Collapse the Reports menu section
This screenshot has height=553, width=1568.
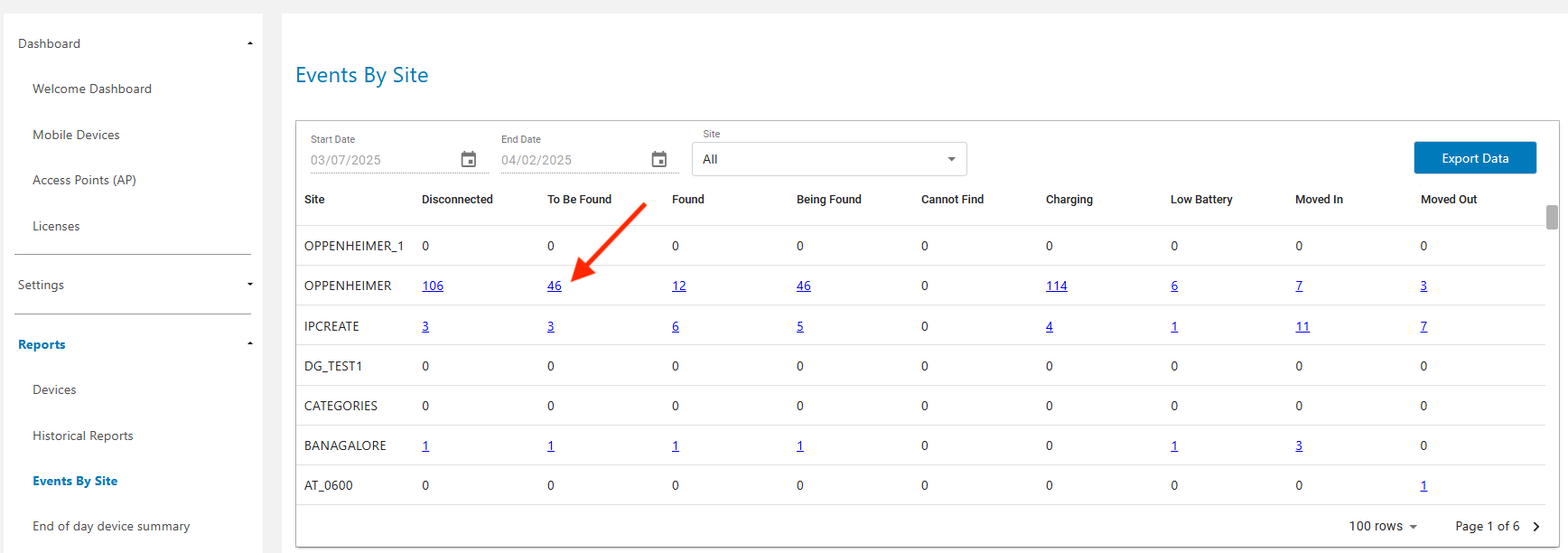pos(250,344)
